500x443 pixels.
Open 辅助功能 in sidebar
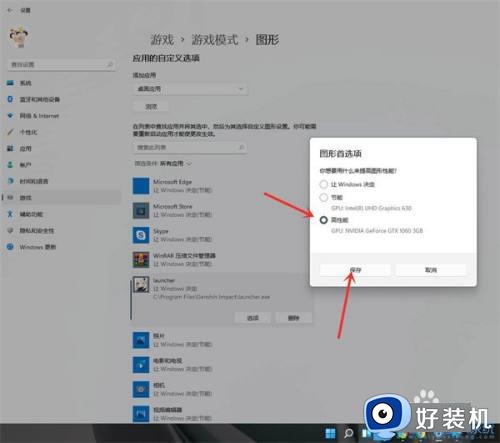coord(60,214)
